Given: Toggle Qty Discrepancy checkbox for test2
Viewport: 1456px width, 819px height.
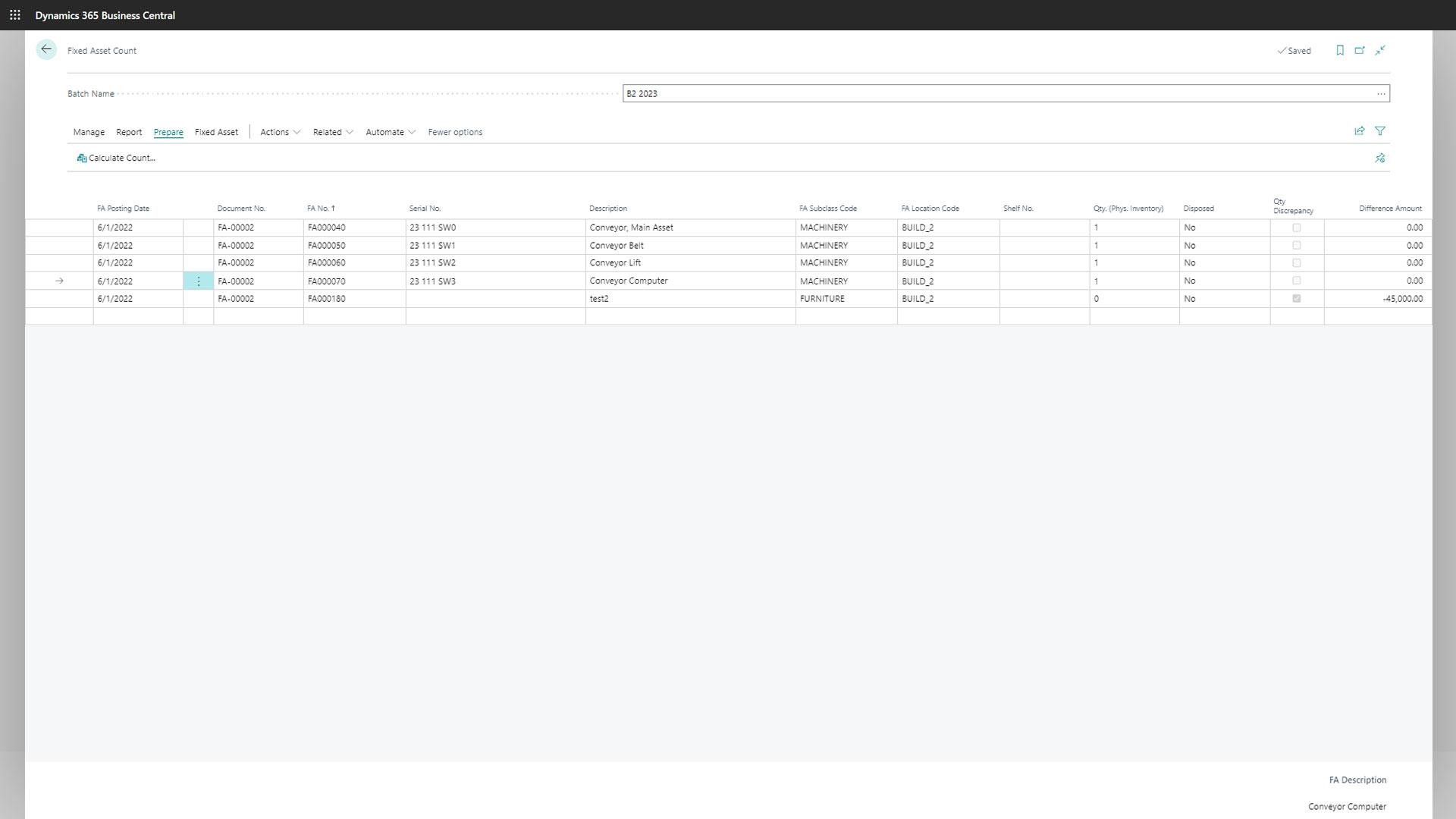Looking at the screenshot, I should coord(1296,299).
